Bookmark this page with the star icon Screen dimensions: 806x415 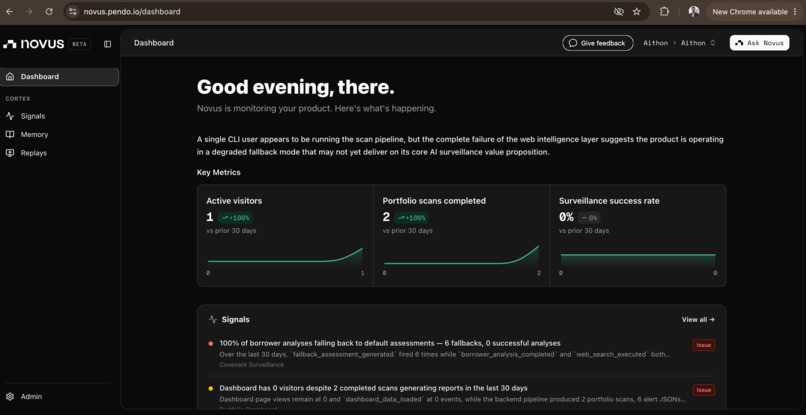pos(636,11)
